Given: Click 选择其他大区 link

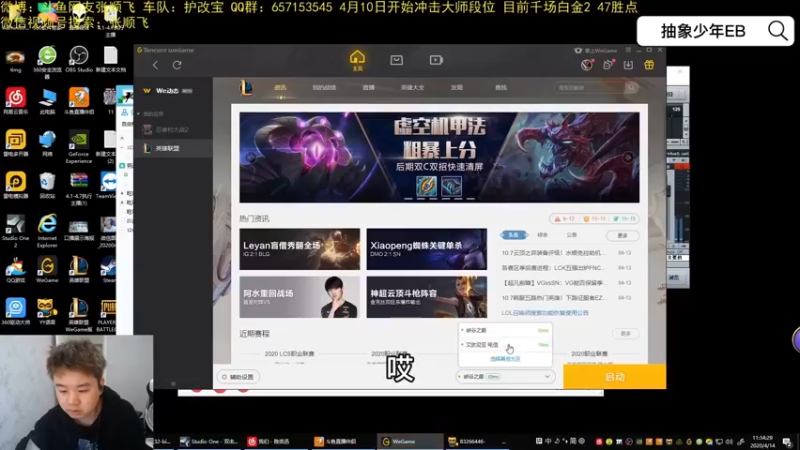Looking at the screenshot, I should [505, 359].
